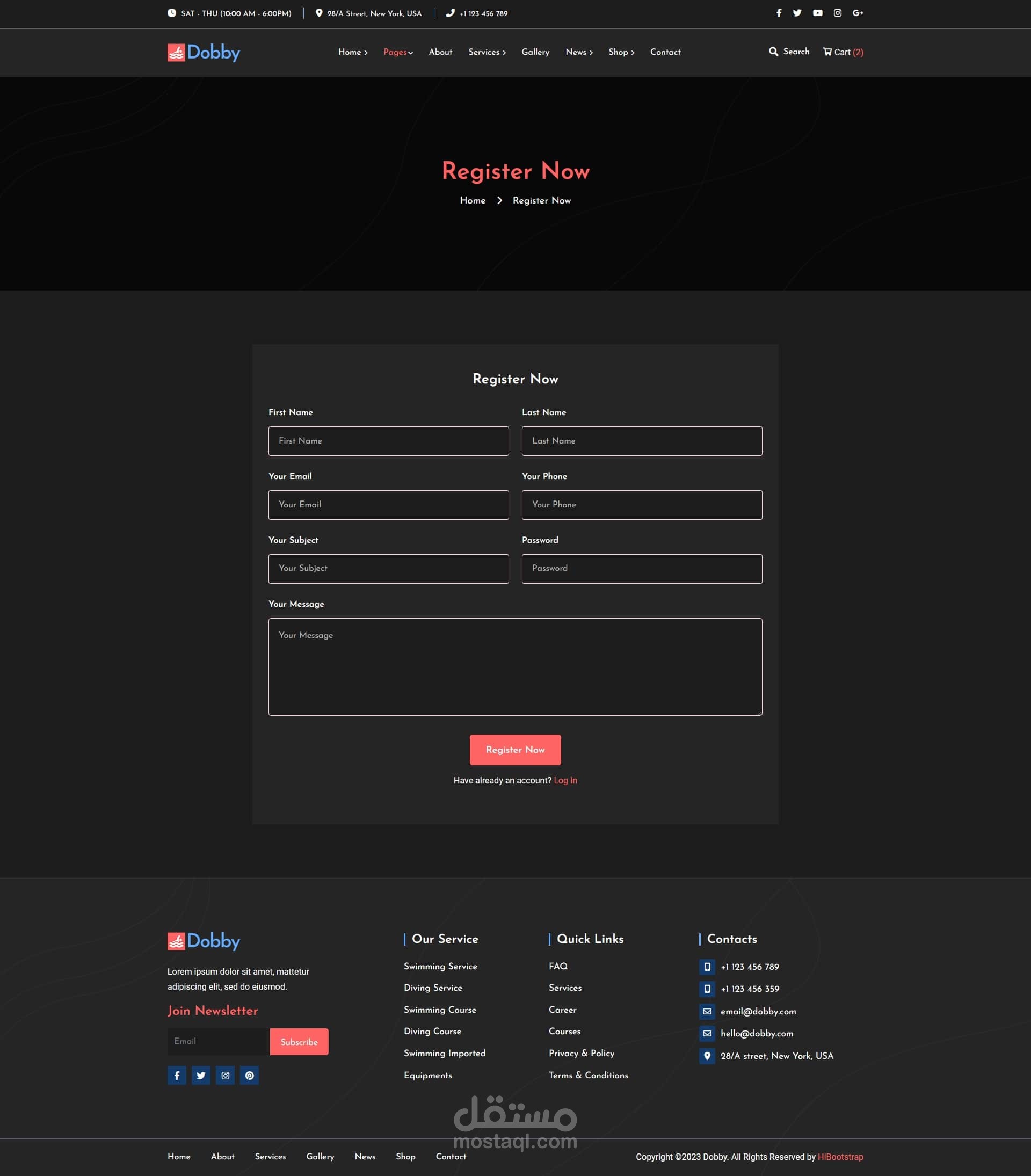Open YouTube icon in header
The width and height of the screenshot is (1031, 1176).
[817, 13]
